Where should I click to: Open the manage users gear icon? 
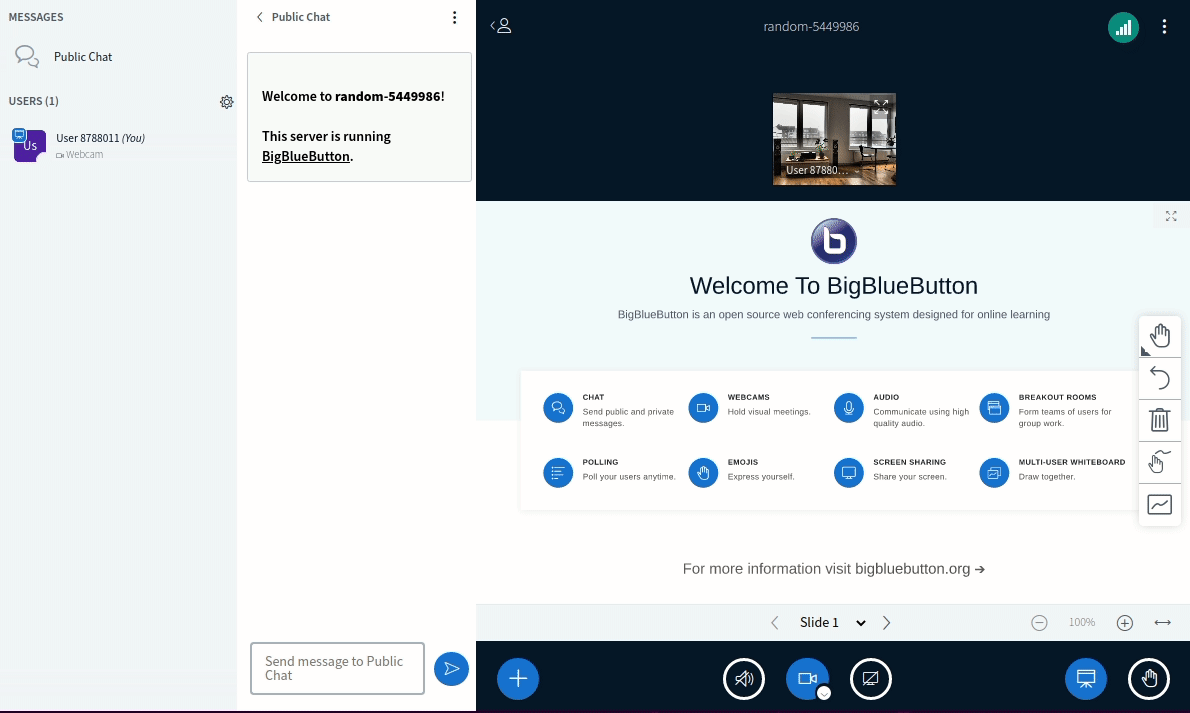coord(227,102)
